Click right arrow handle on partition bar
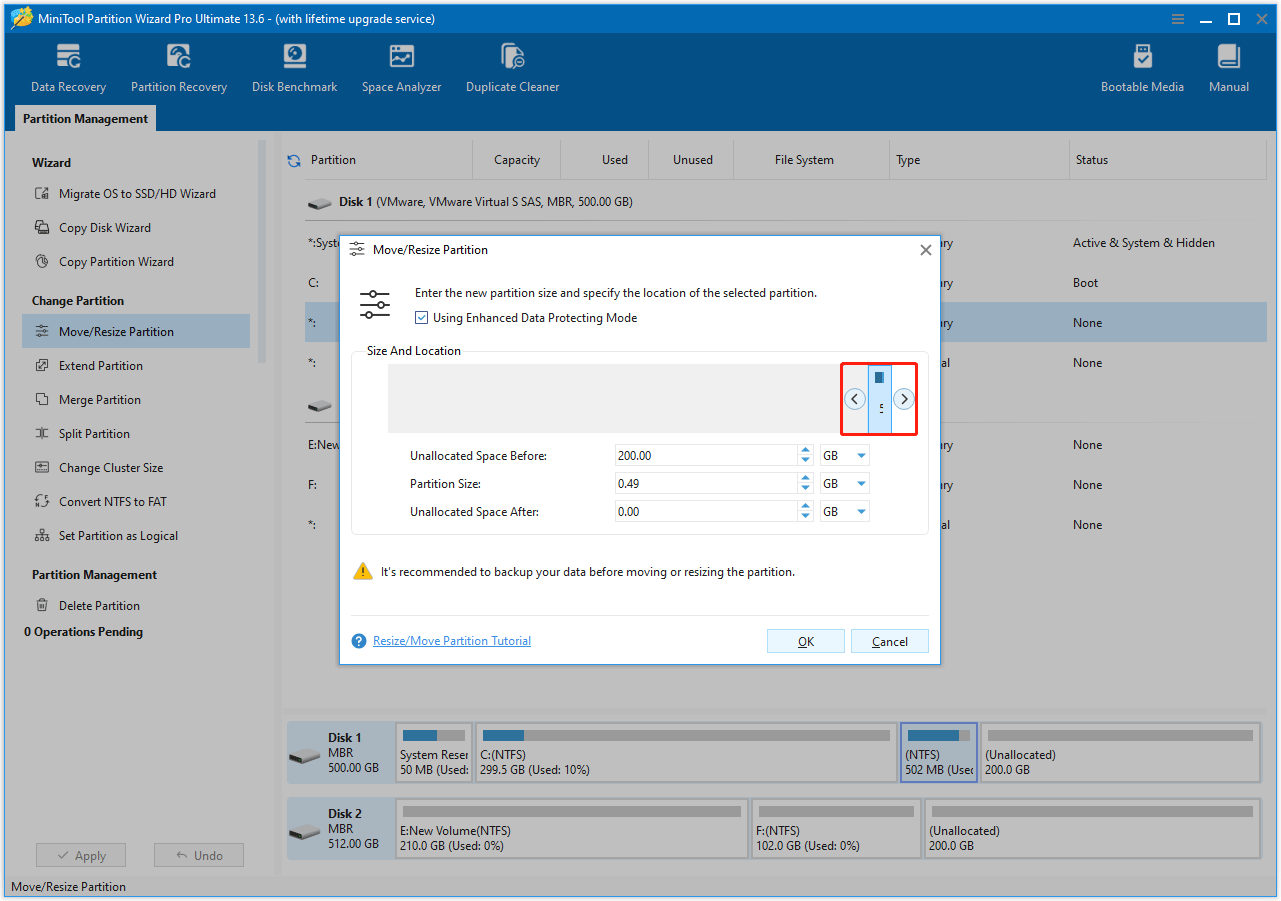1281x901 pixels. 904,399
